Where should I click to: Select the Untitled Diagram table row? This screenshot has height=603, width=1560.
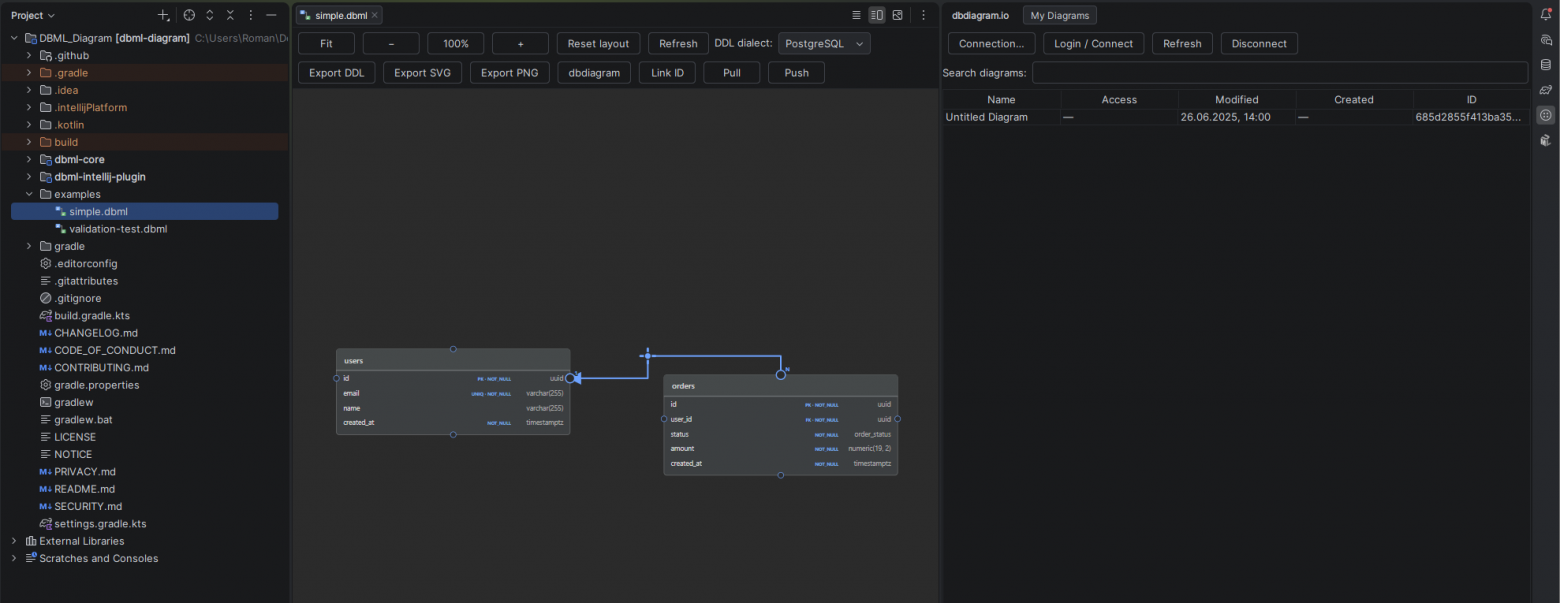(1237, 117)
